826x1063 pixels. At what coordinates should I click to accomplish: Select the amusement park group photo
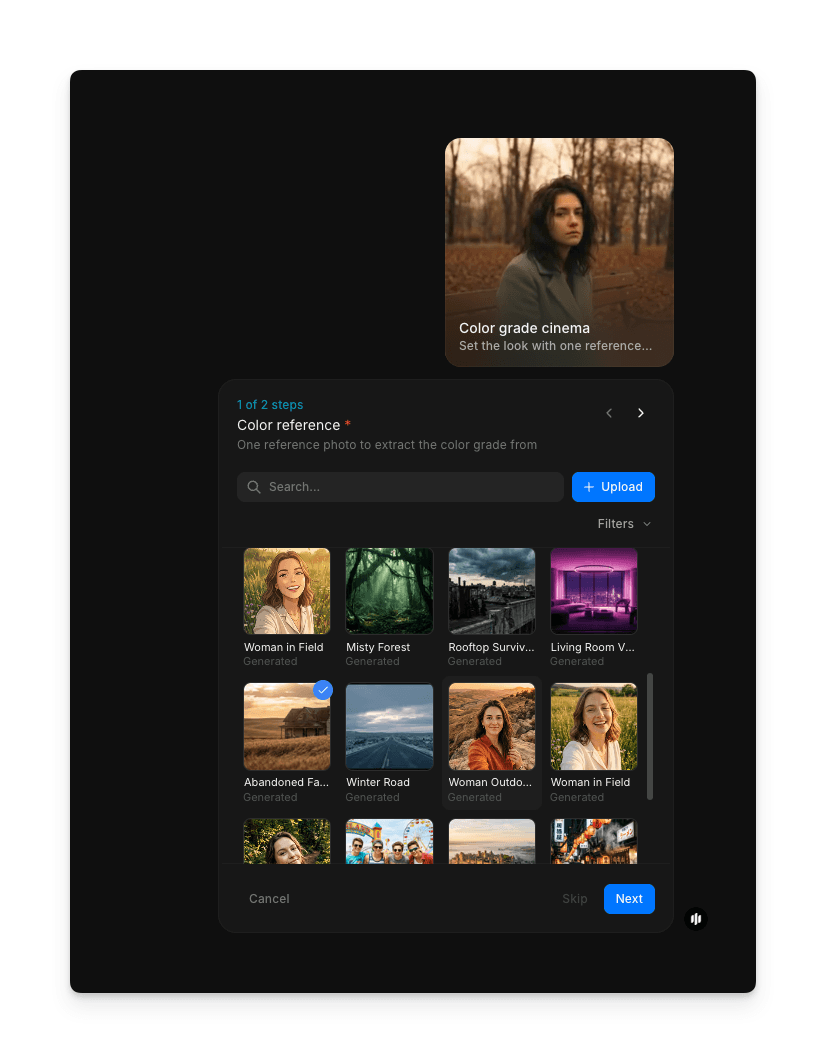[x=389, y=841]
